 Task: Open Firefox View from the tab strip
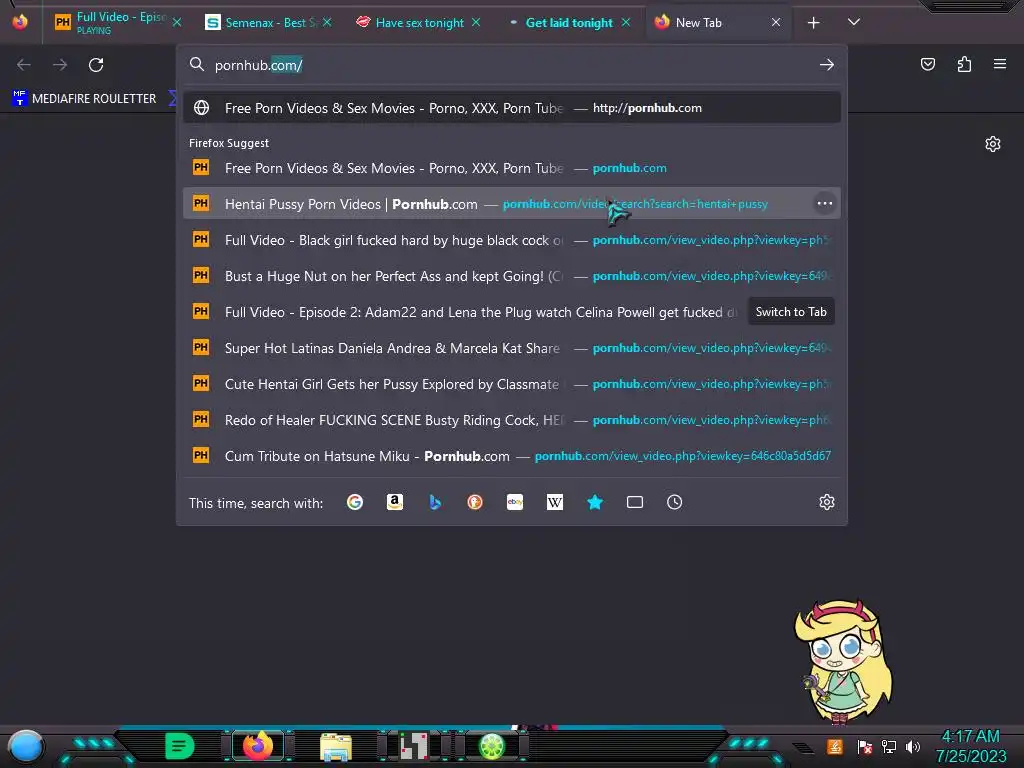[x=20, y=22]
